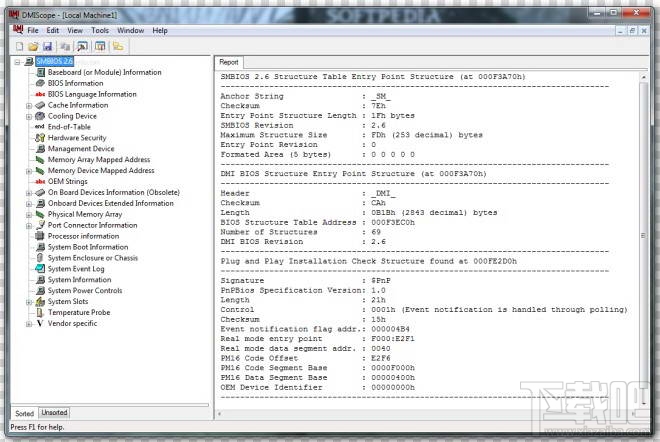660x442 pixels.
Task: Click the Baseboard Information chip icon
Action: (x=41, y=72)
